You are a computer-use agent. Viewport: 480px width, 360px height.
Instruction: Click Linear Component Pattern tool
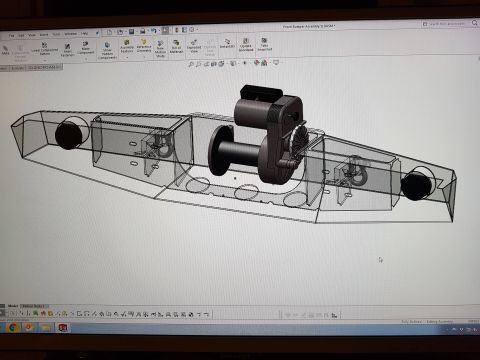[45, 49]
